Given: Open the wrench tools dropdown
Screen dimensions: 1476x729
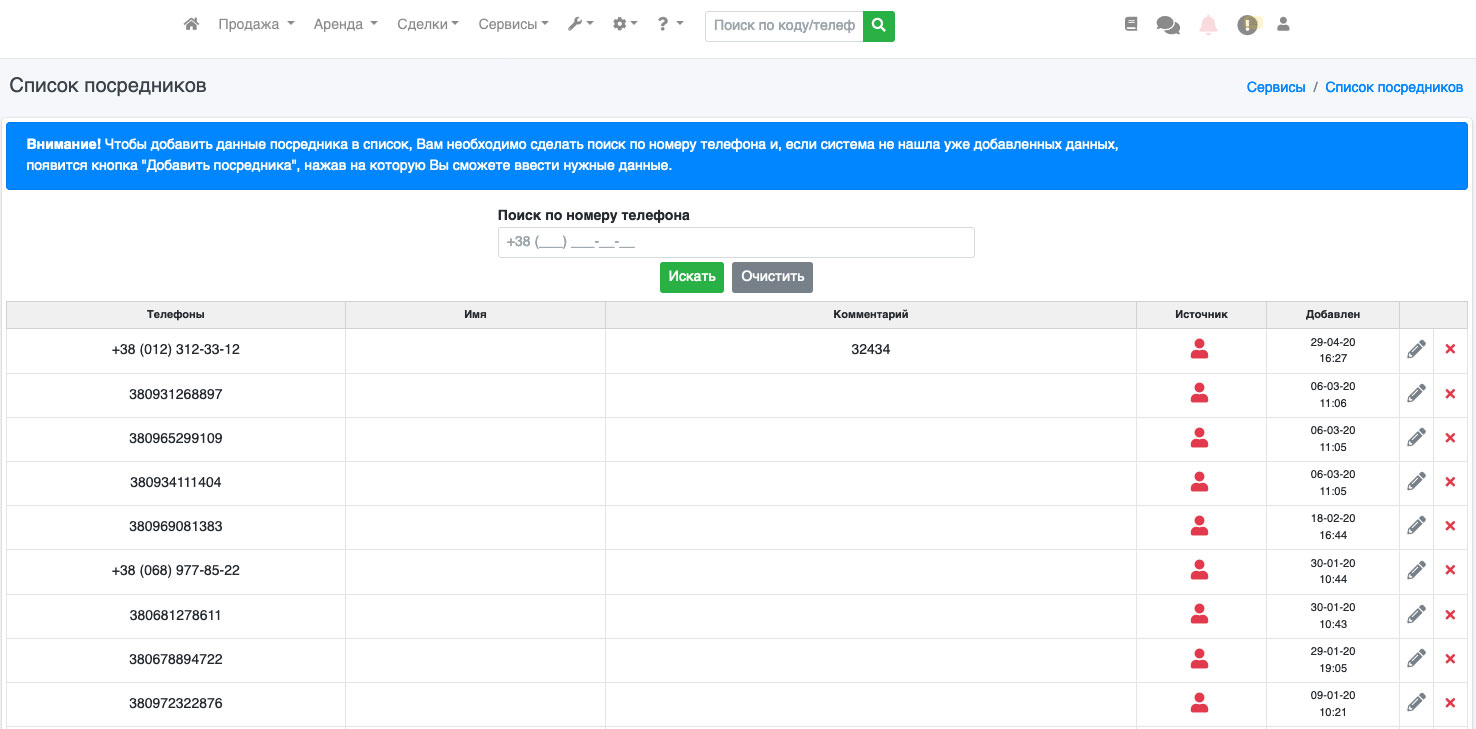Looking at the screenshot, I should click(580, 24).
